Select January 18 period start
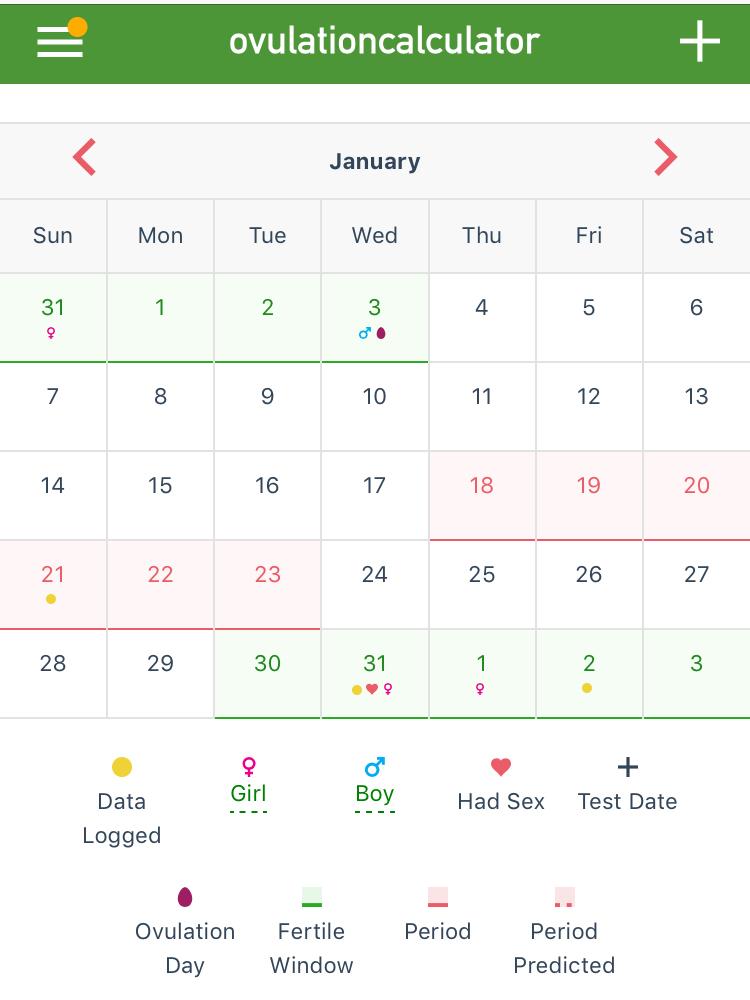The image size is (750, 1000). 482,496
